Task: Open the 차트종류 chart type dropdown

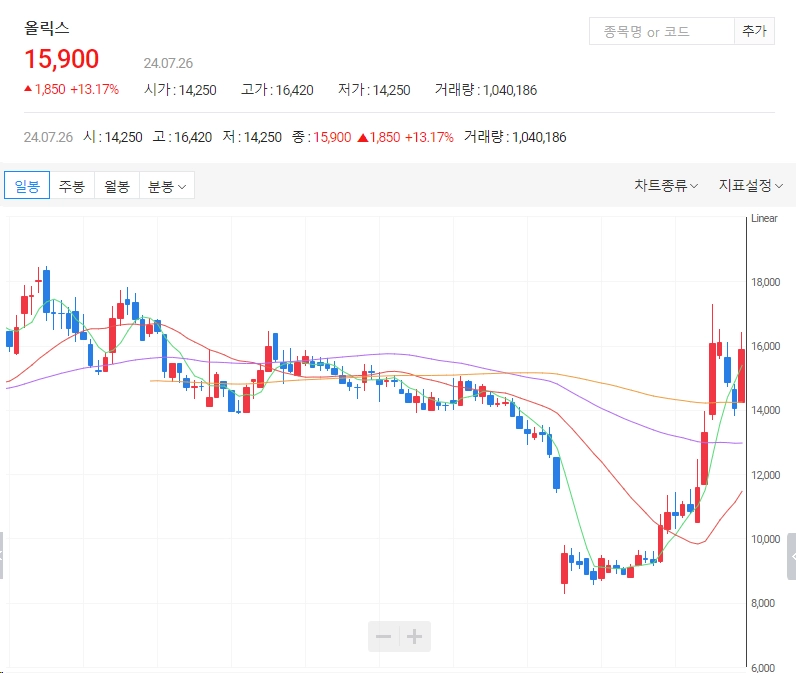Action: (x=666, y=185)
